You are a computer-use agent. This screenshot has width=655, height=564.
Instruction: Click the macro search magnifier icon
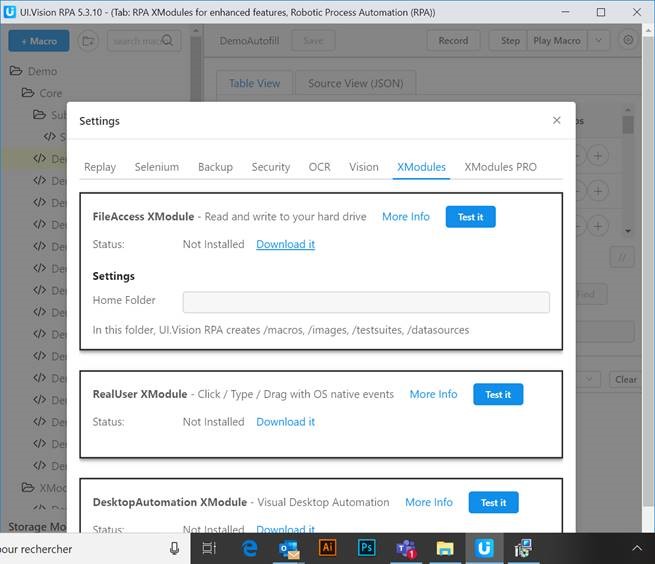167,41
